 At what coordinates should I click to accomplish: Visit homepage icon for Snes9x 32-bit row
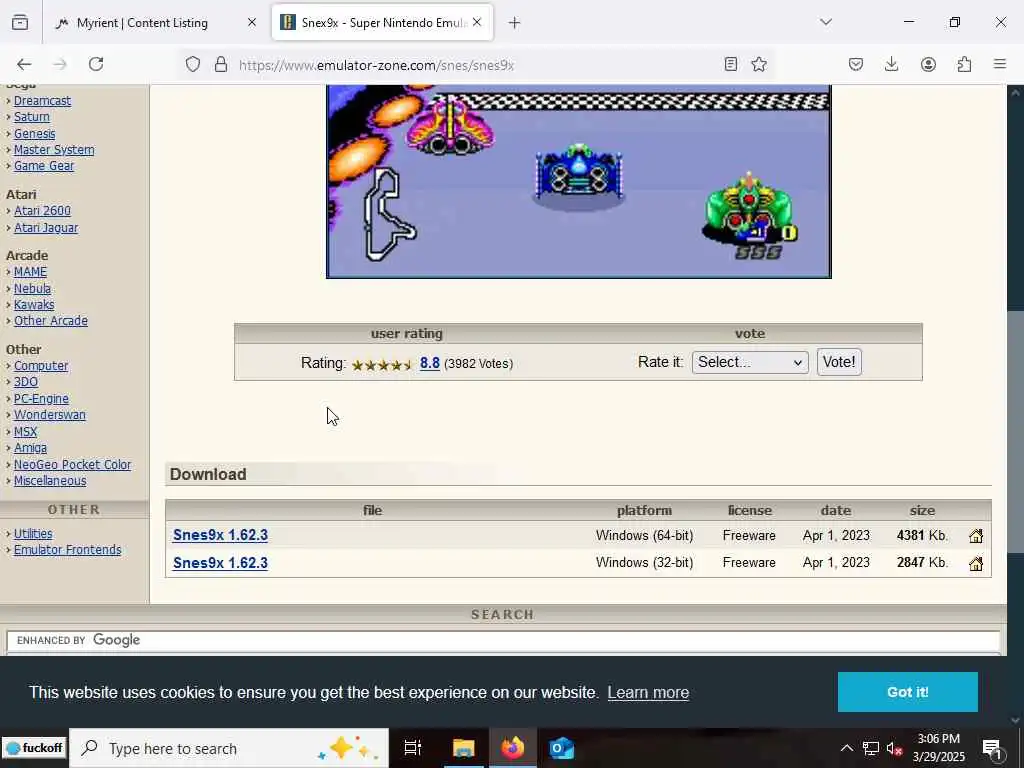[976, 564]
